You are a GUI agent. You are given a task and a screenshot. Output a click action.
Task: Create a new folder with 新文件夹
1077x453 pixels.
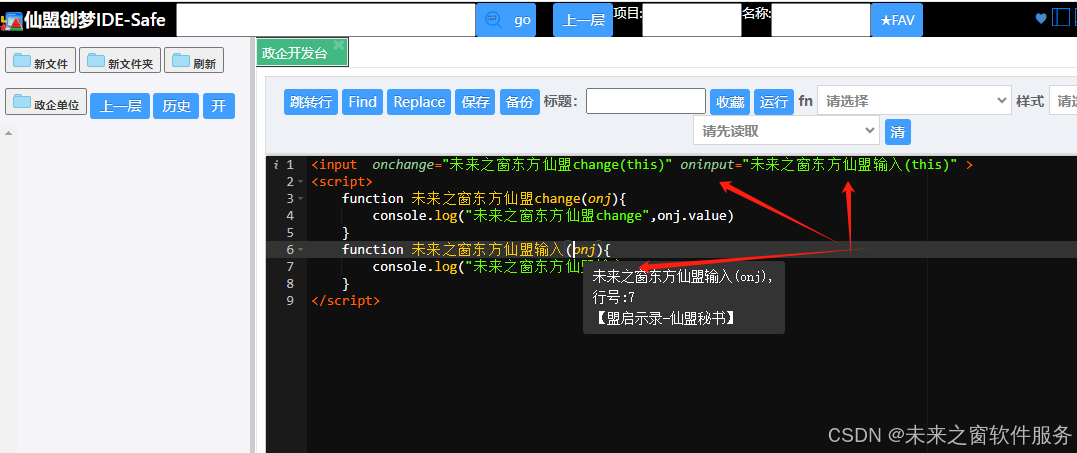(120, 60)
